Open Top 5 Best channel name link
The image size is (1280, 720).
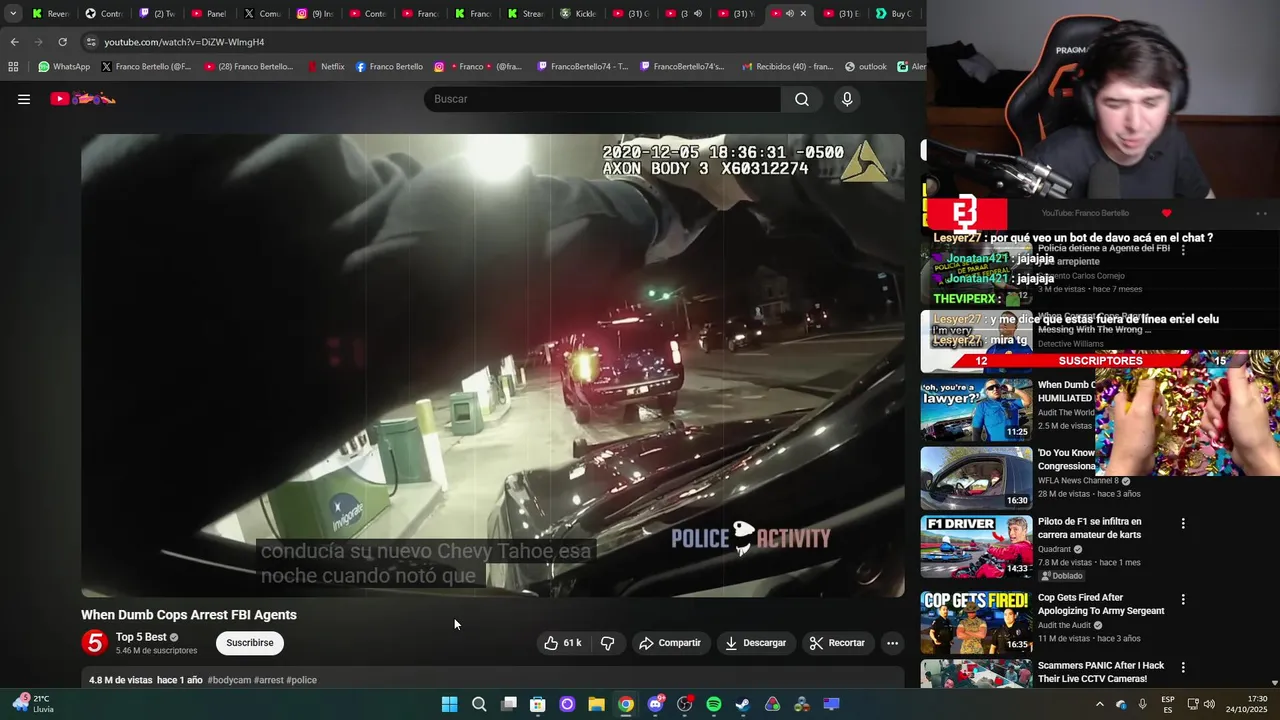click(141, 637)
